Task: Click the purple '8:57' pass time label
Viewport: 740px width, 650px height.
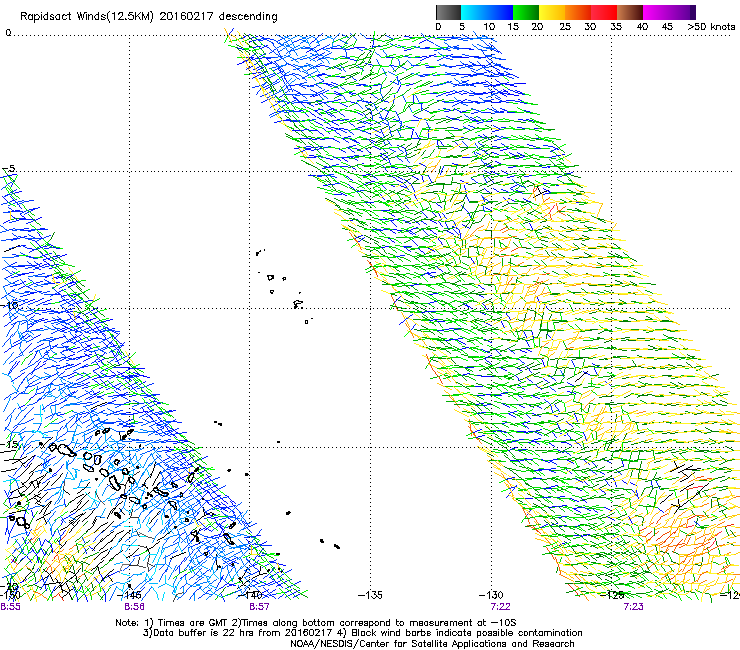Action: click(259, 607)
